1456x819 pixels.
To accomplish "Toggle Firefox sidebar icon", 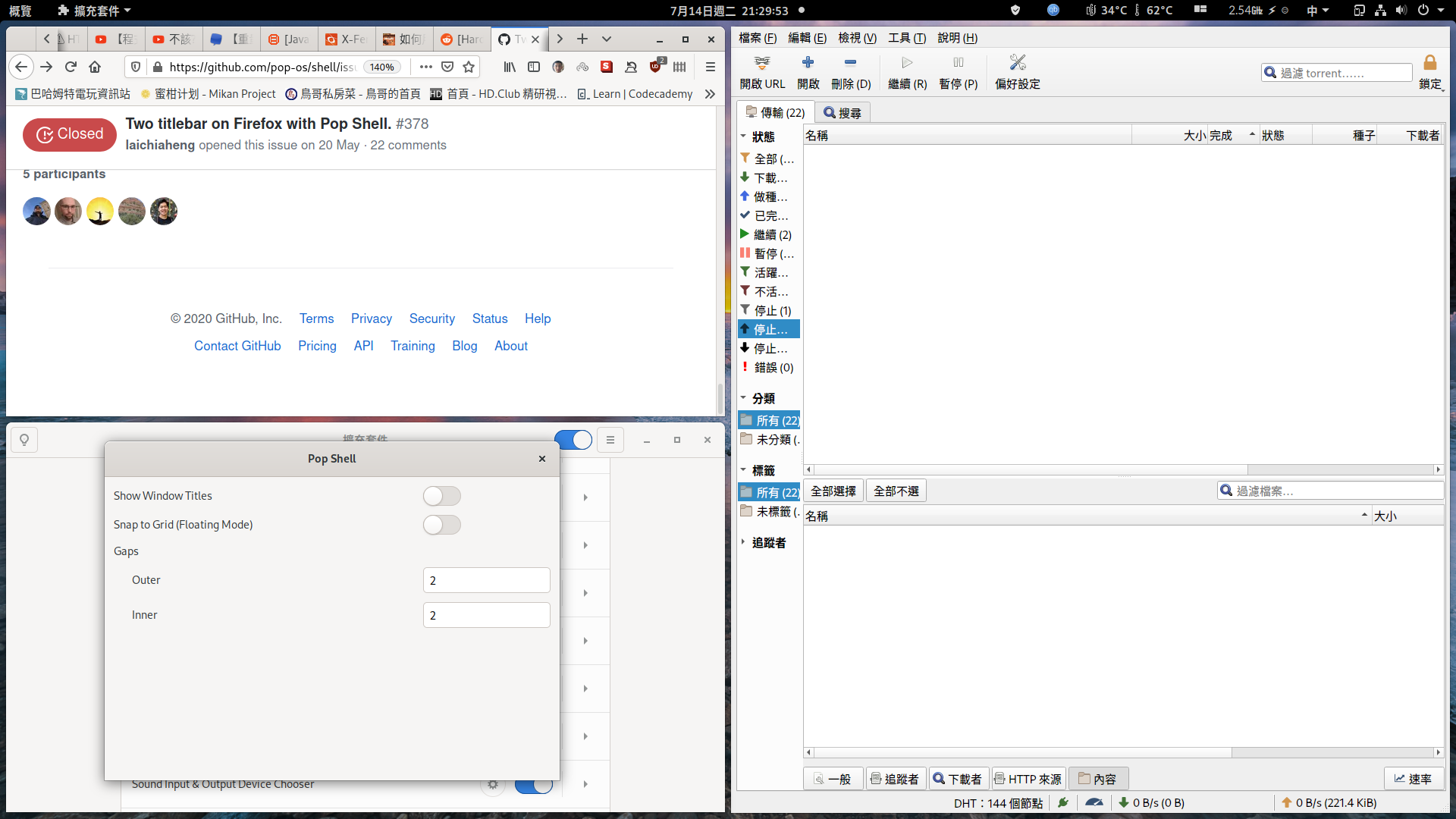I will (534, 67).
